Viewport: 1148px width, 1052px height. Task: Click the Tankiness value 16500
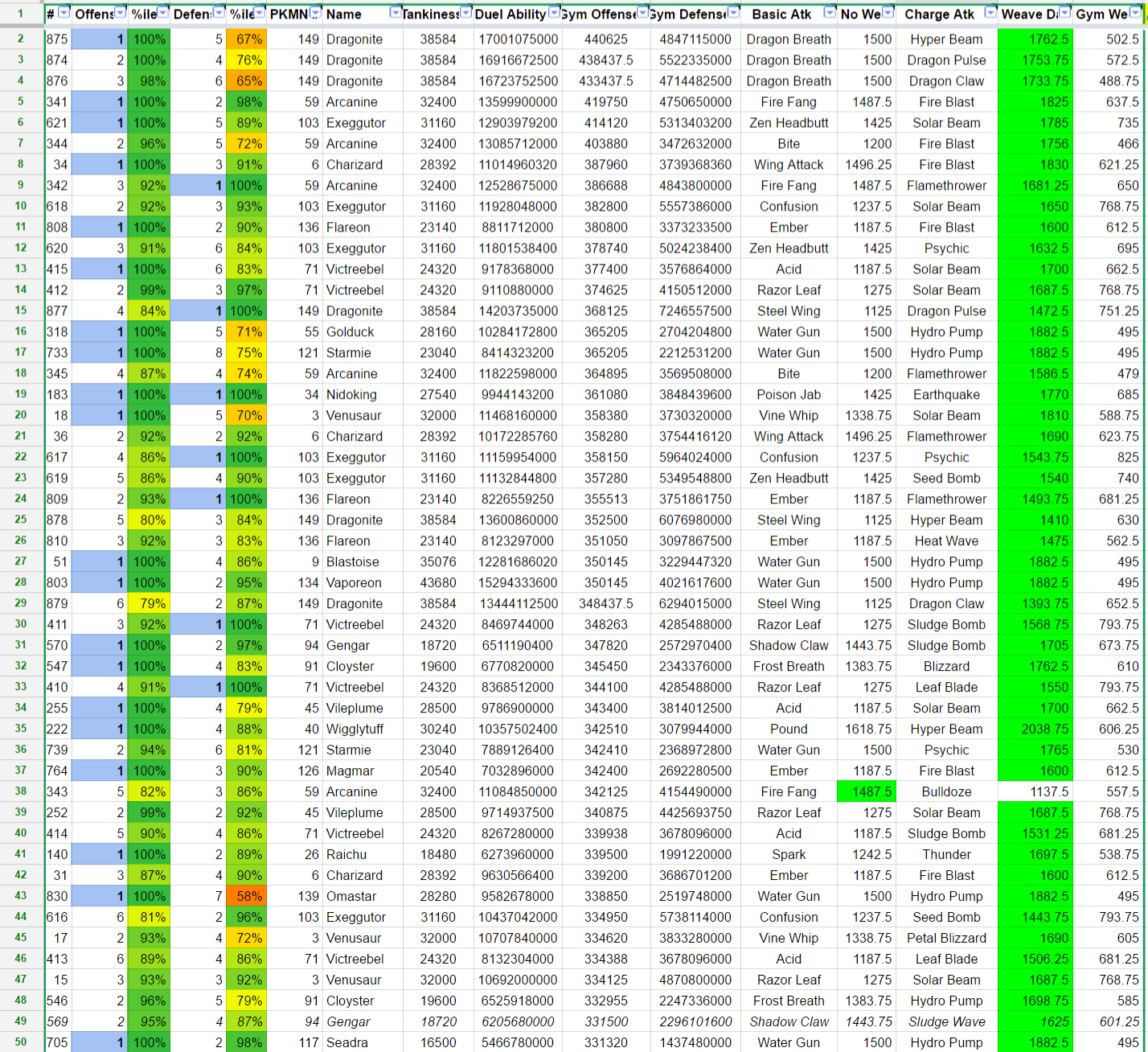click(x=438, y=1042)
